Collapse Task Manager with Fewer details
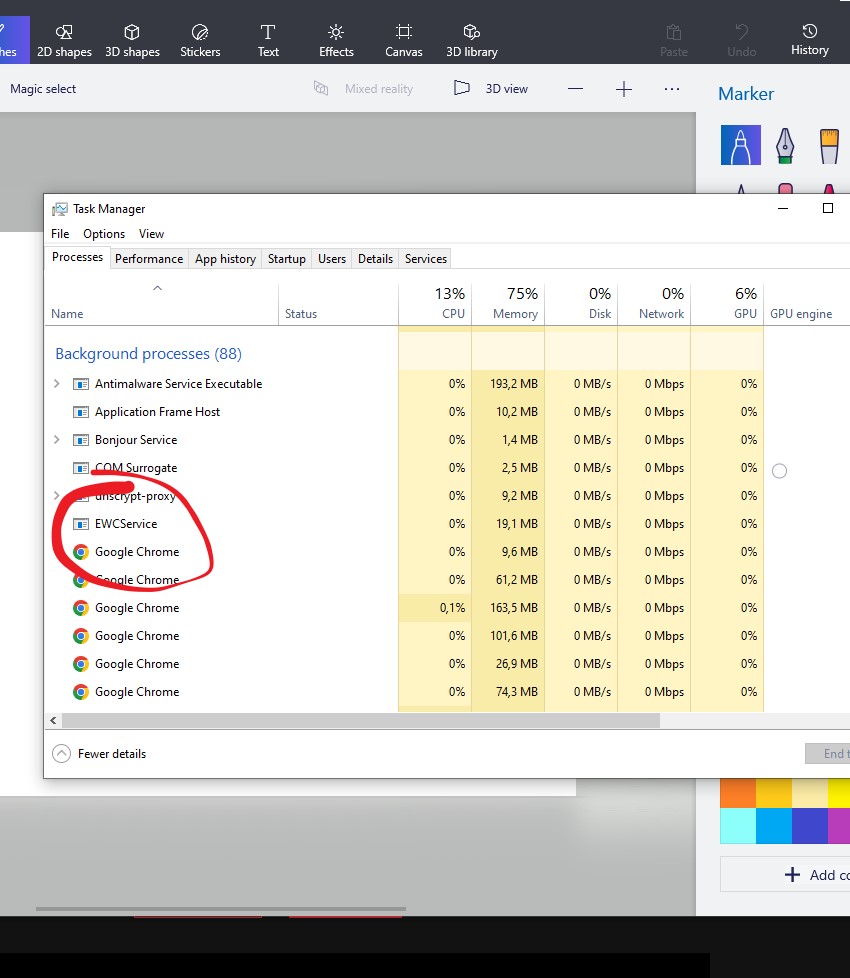The width and height of the screenshot is (850, 978). click(x=100, y=754)
